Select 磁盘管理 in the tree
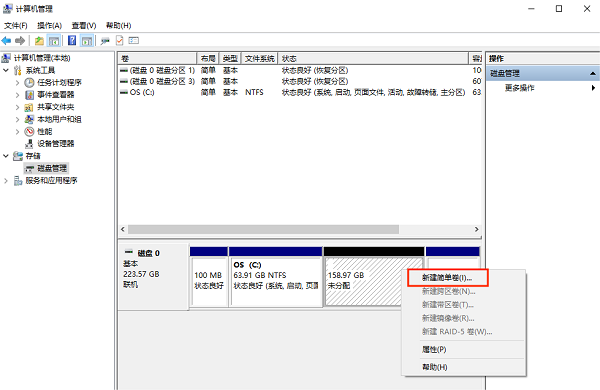600x390 pixels. (x=52, y=168)
